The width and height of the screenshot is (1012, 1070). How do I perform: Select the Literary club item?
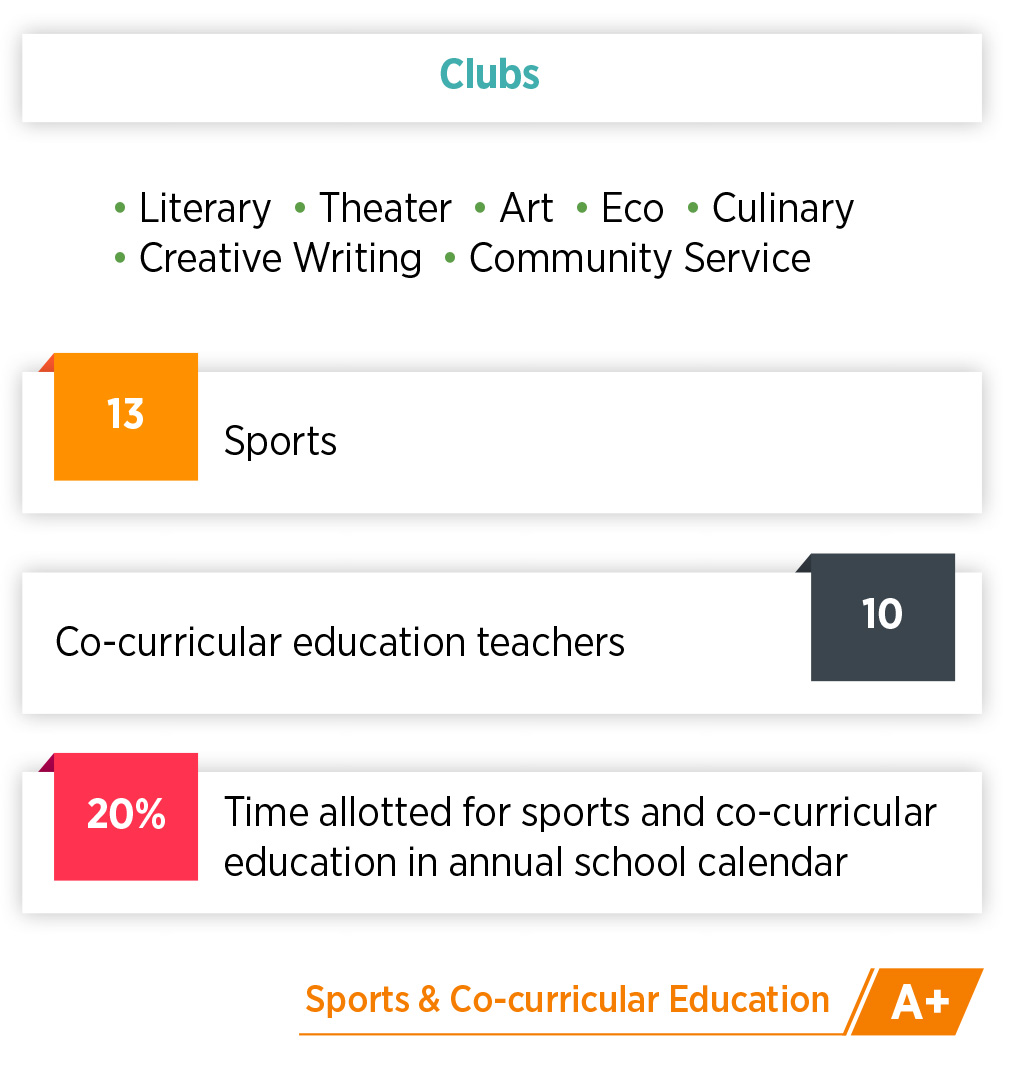point(205,207)
